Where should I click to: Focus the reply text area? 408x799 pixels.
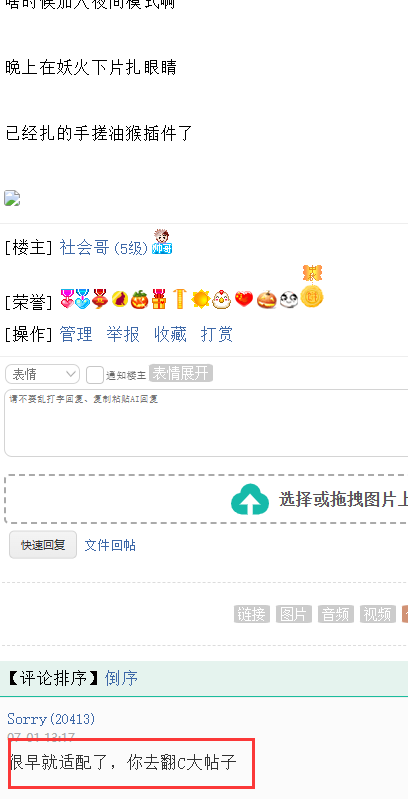[x=206, y=423]
